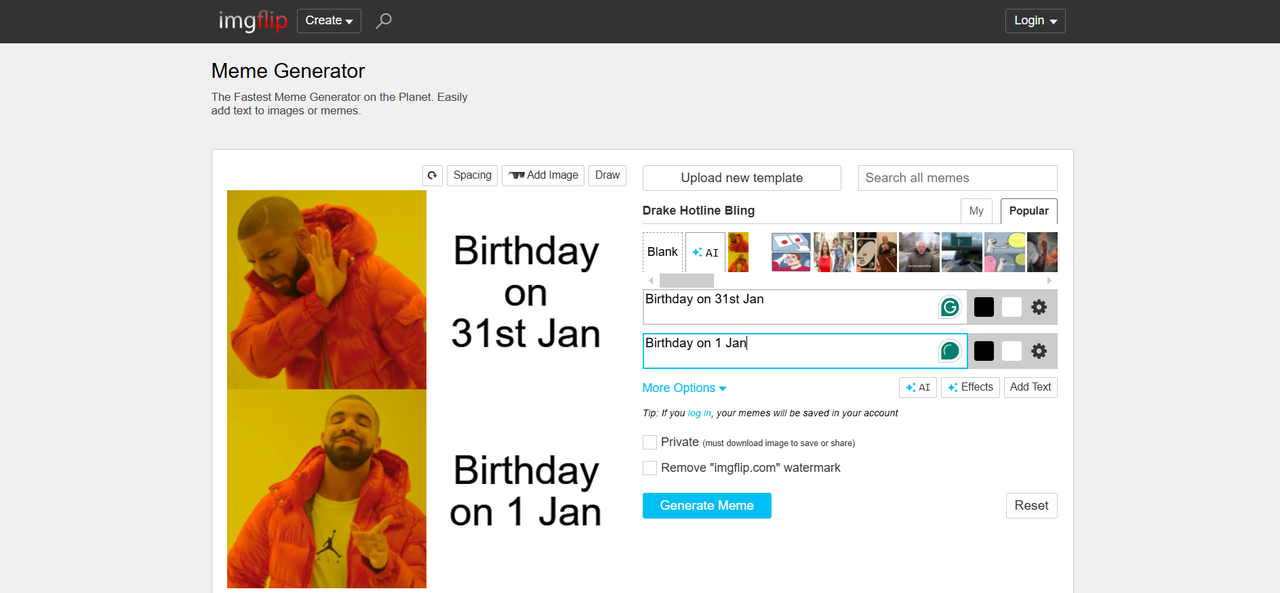
Task: Open settings gear for first text box
Action: 1039,307
